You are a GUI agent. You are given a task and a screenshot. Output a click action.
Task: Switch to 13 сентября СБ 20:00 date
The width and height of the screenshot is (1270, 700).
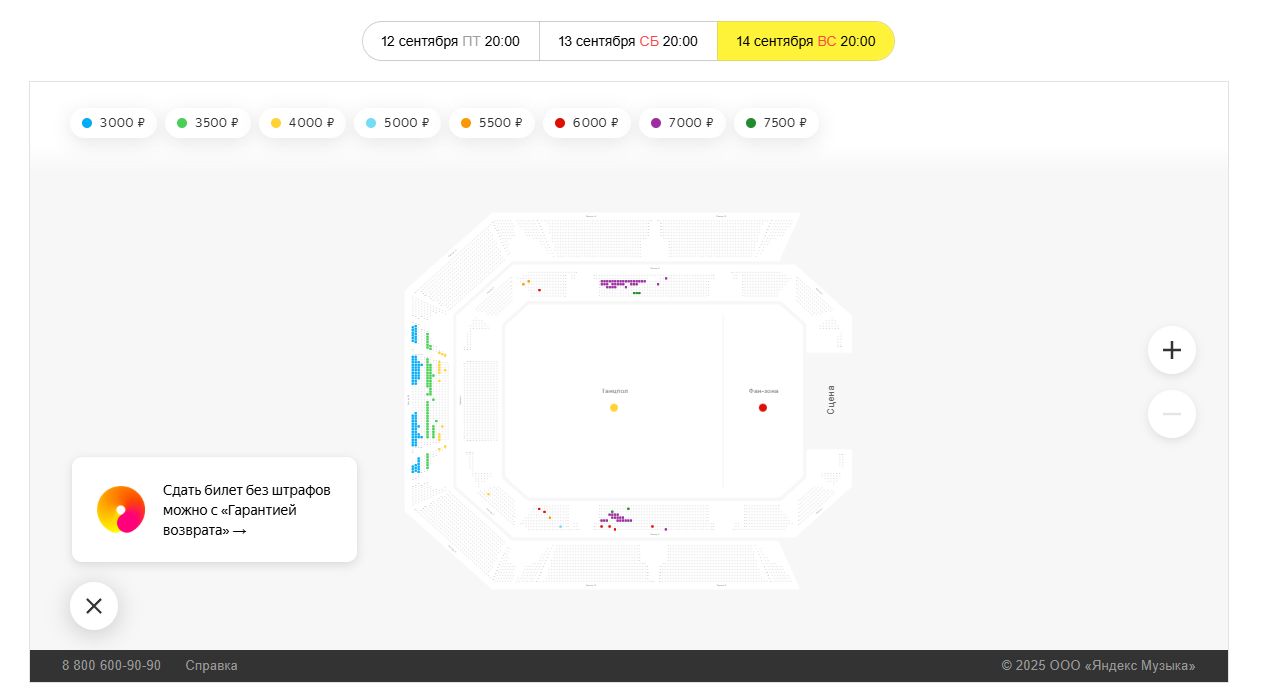tap(628, 41)
